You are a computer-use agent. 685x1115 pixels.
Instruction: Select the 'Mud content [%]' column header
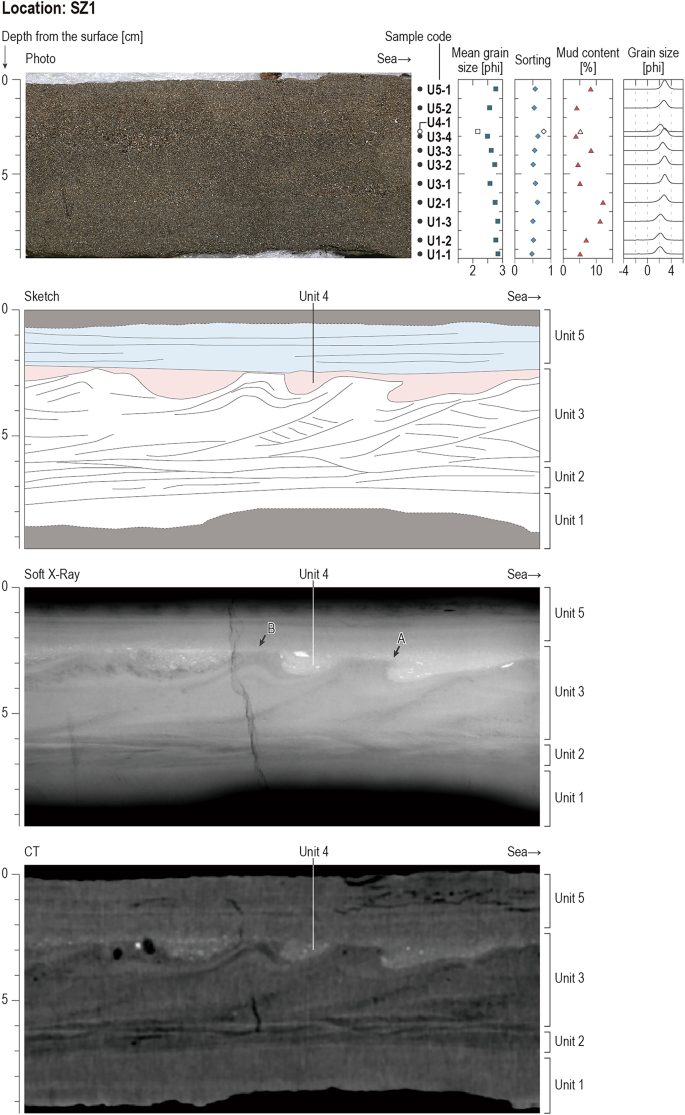click(x=588, y=60)
